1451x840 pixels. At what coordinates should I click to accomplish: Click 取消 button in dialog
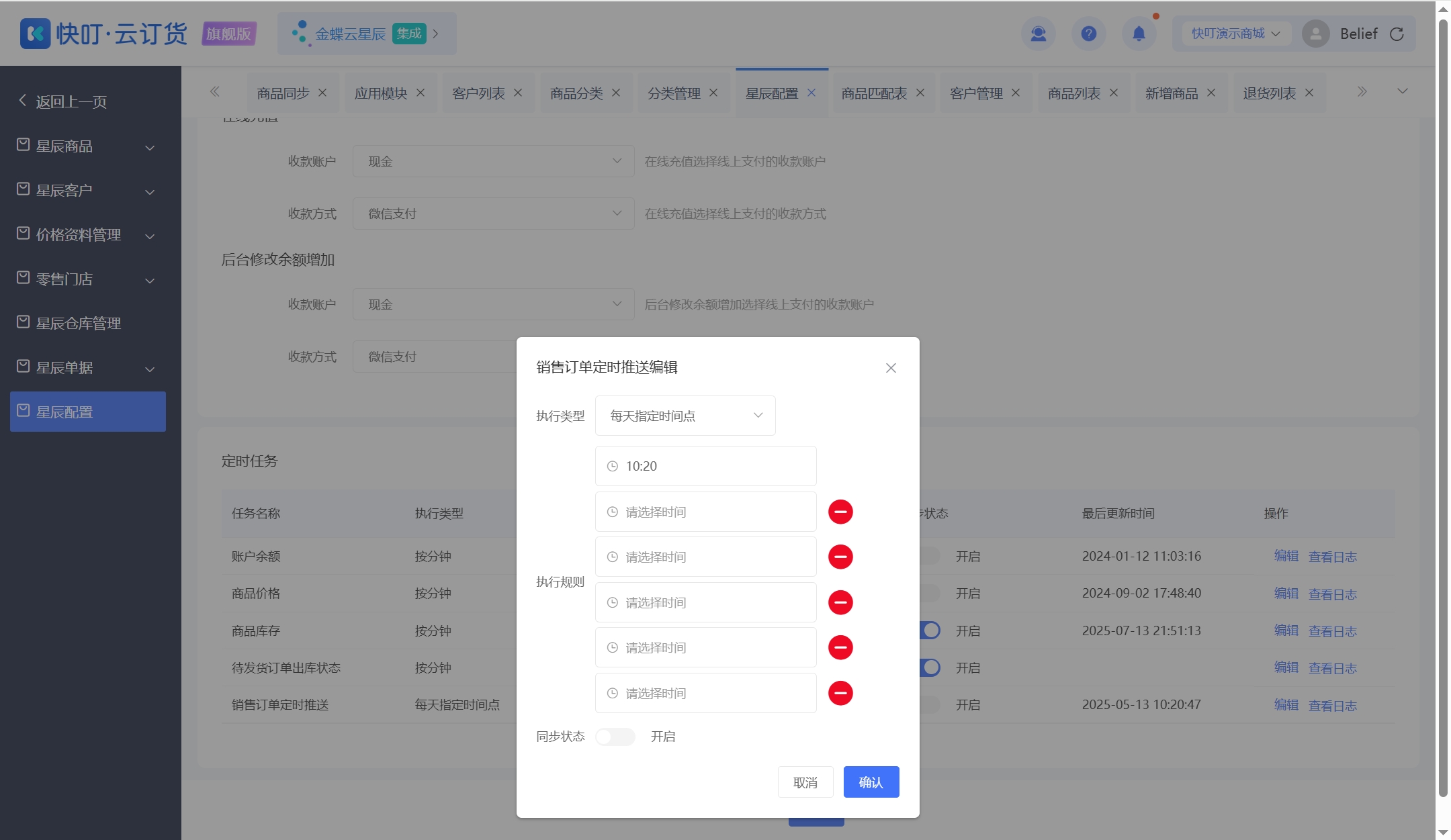805,782
